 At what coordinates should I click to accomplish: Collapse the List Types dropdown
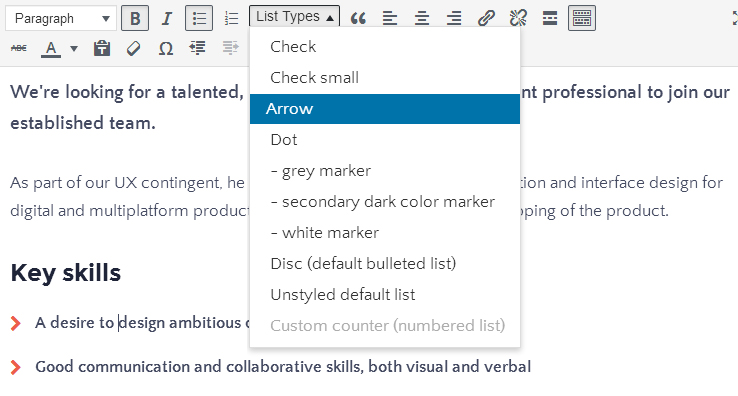pos(295,16)
